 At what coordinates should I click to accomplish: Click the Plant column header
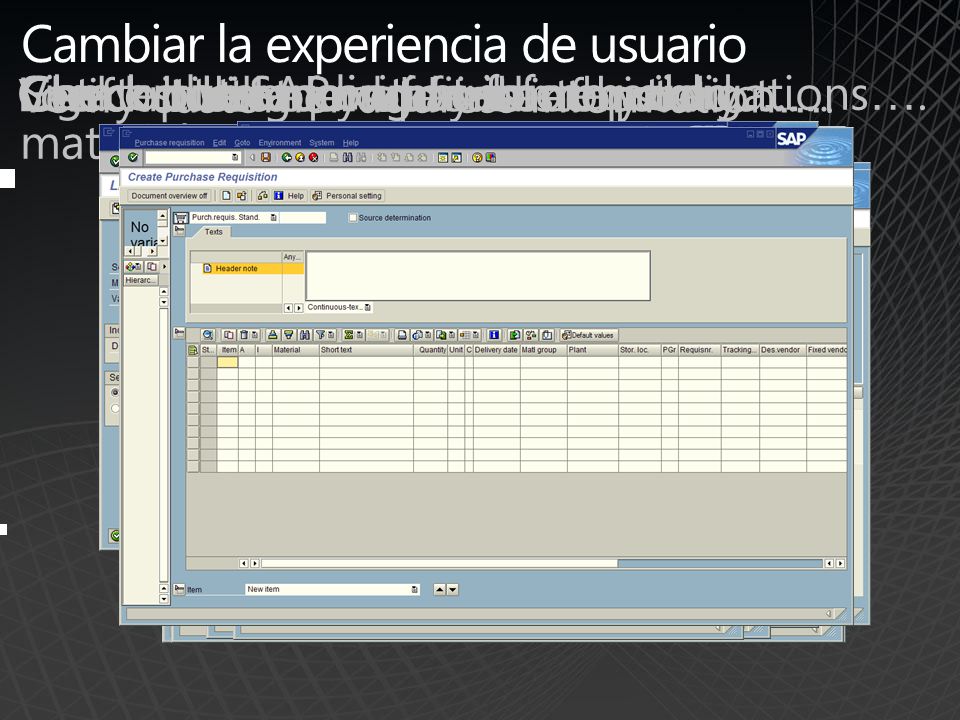coord(593,350)
